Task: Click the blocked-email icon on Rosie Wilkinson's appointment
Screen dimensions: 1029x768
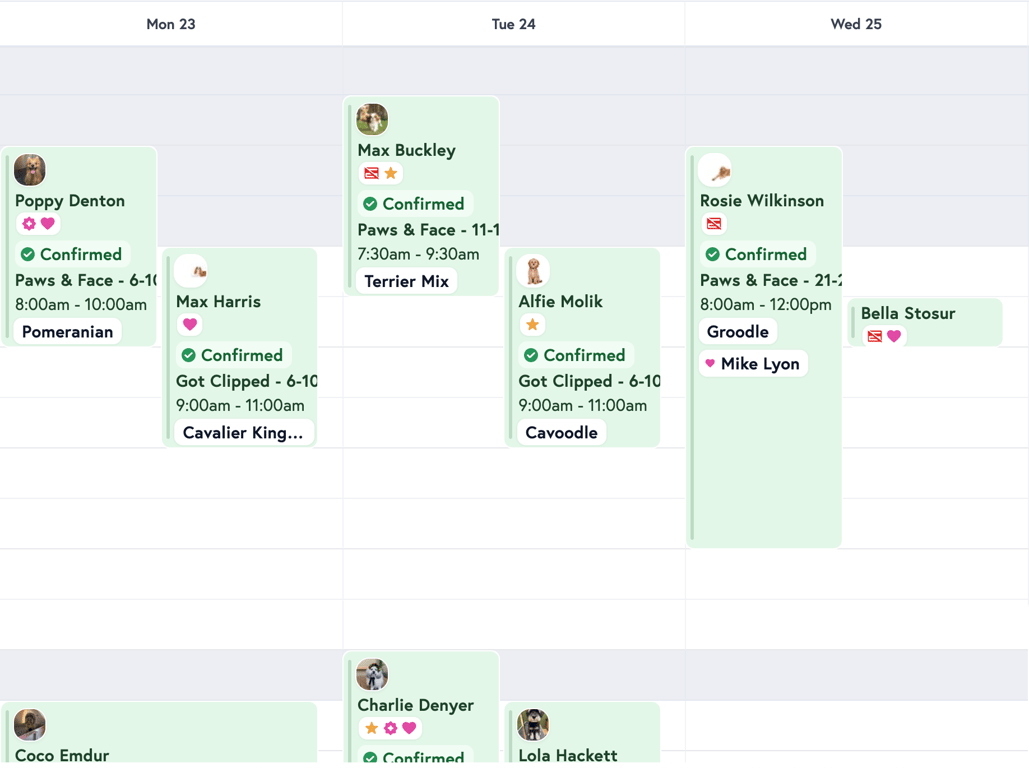Action: tap(713, 224)
